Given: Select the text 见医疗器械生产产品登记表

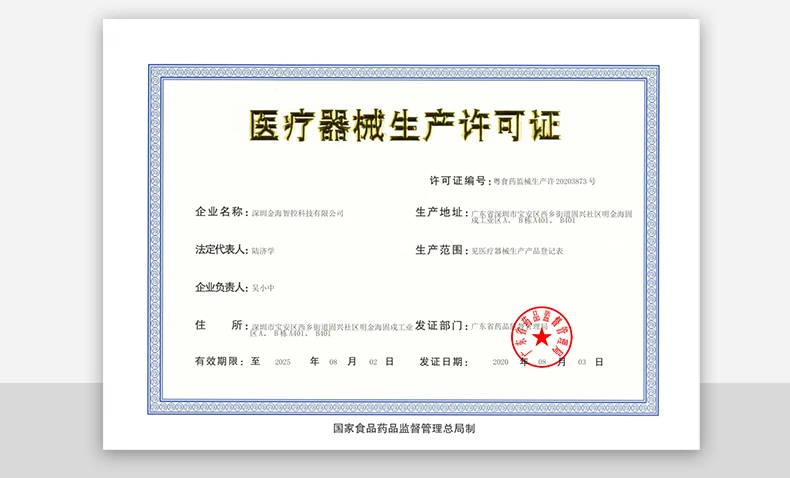Looking at the screenshot, I should (x=517, y=251).
